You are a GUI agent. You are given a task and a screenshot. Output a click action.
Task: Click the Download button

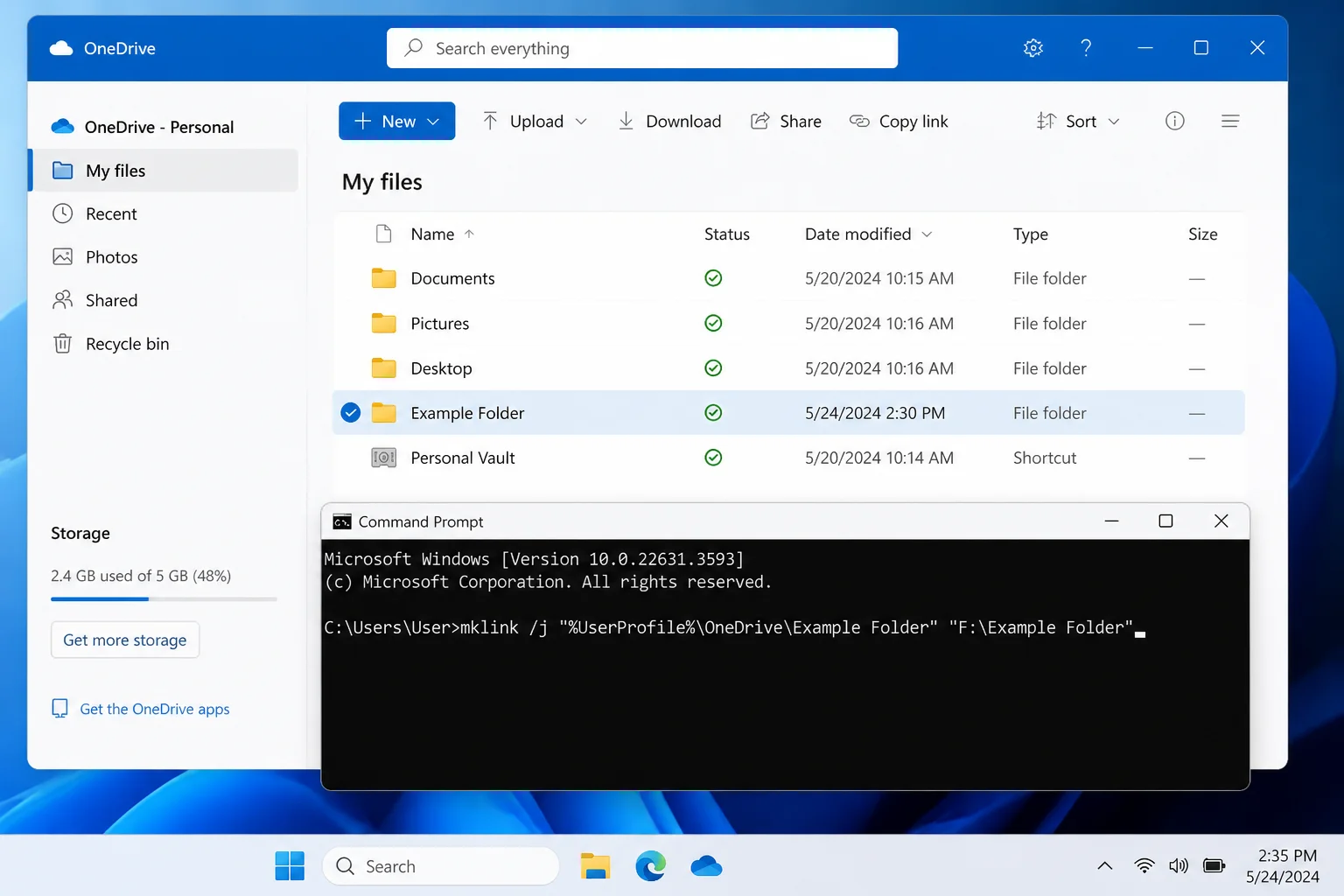coord(669,122)
